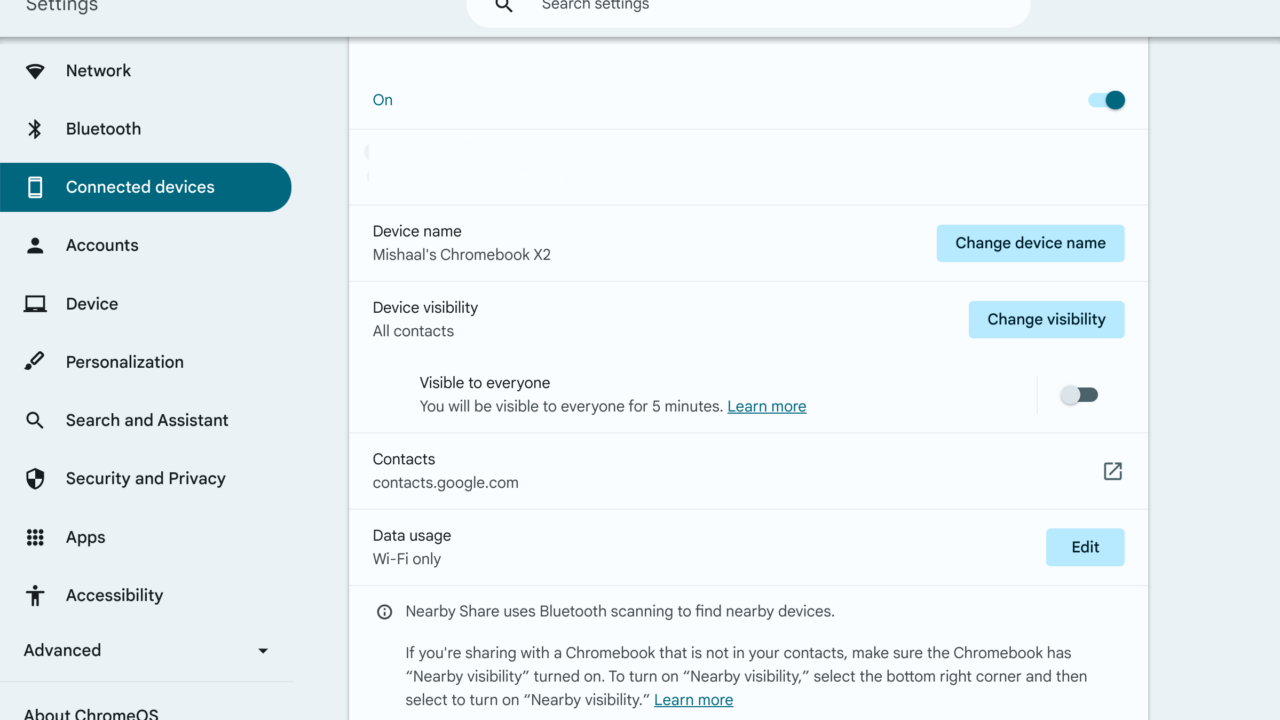Click the Personalization brush icon
Image resolution: width=1280 pixels, height=720 pixels.
pos(35,362)
